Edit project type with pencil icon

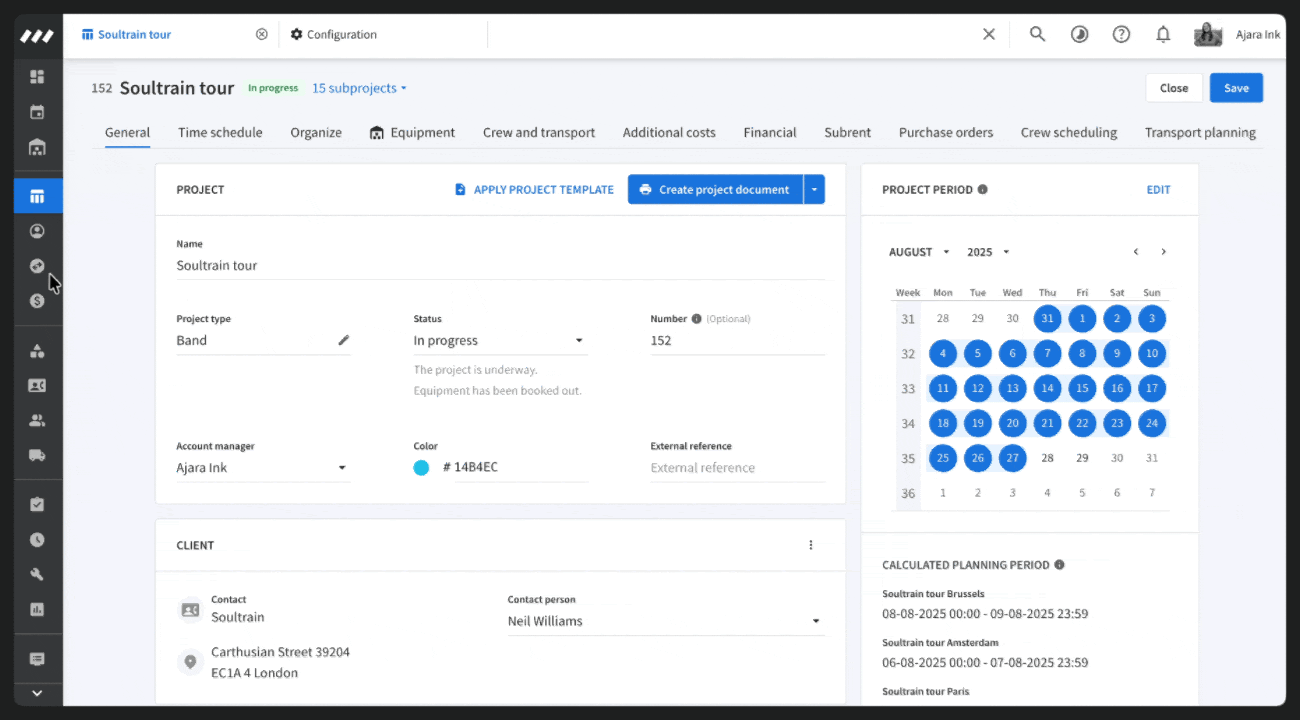343,340
